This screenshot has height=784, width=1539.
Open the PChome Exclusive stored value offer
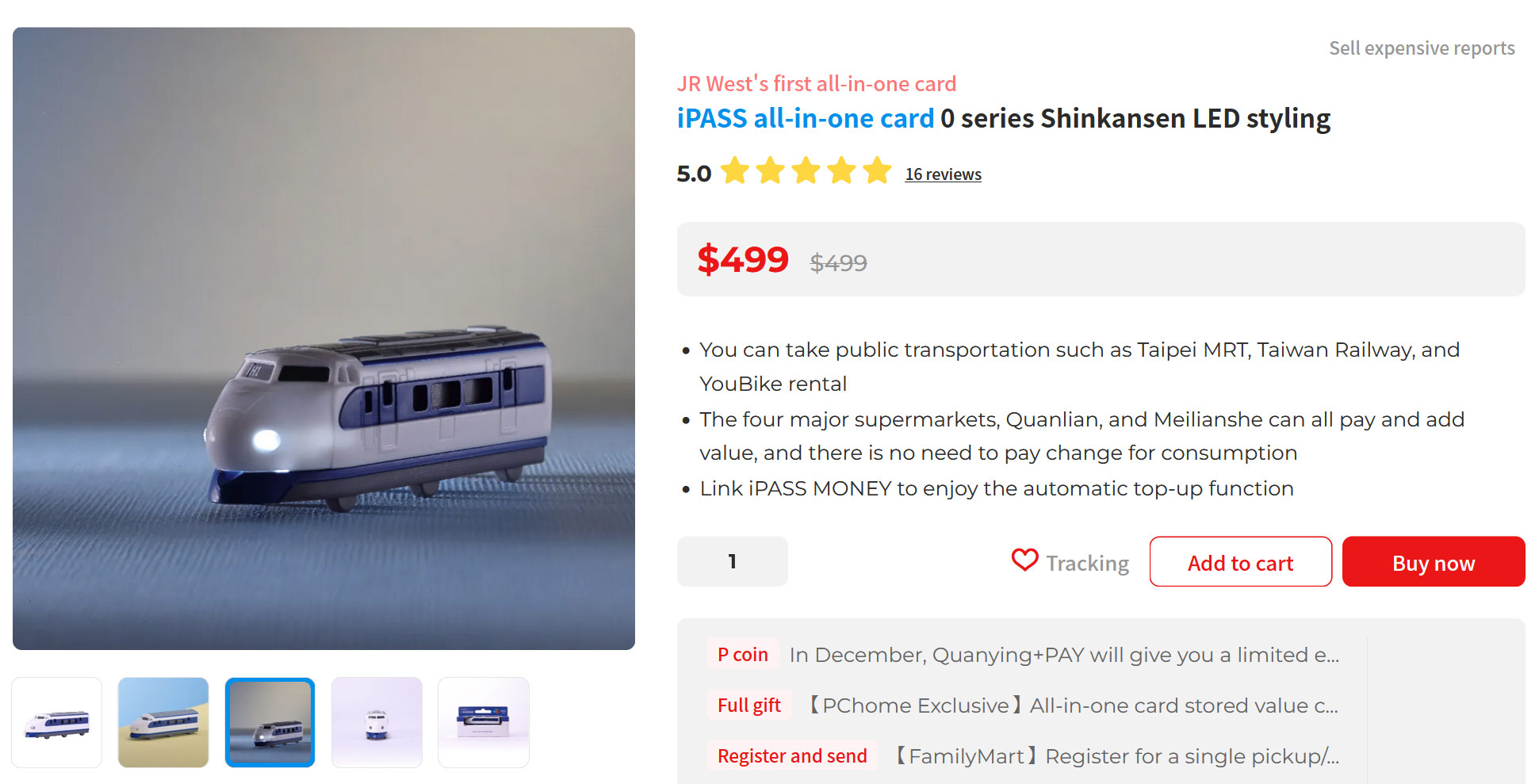pyautogui.click(x=1072, y=706)
